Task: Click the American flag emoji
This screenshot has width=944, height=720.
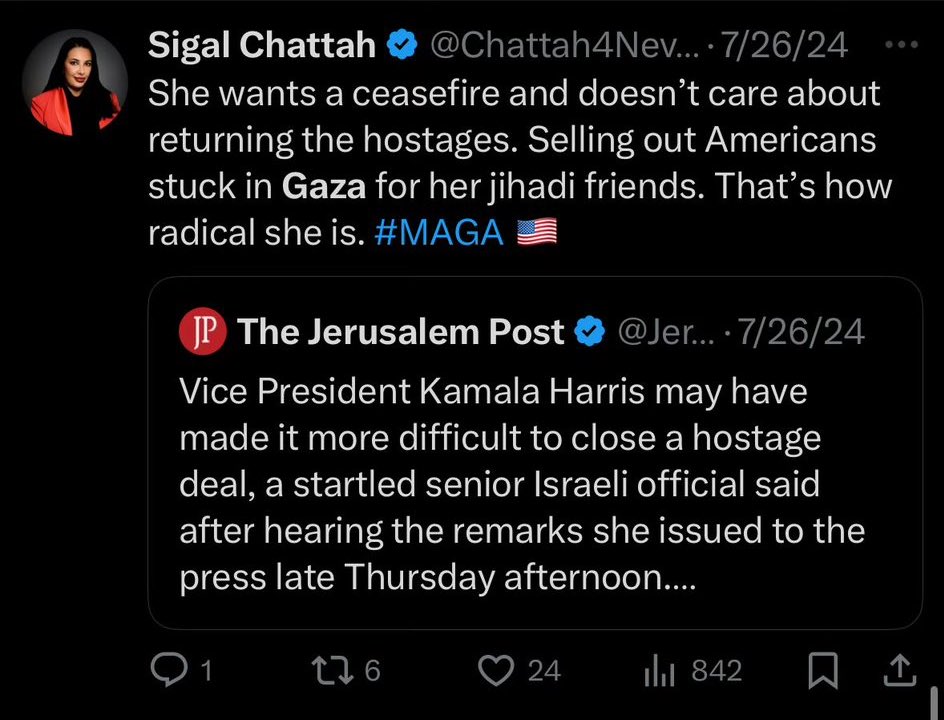Action: coord(536,233)
